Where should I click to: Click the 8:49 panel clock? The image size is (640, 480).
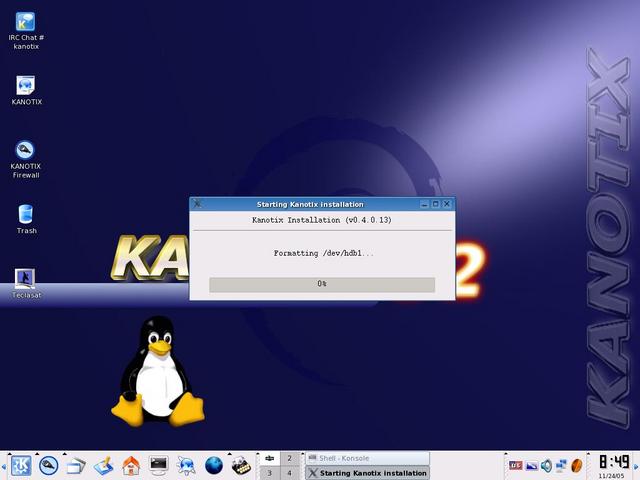(x=613, y=462)
